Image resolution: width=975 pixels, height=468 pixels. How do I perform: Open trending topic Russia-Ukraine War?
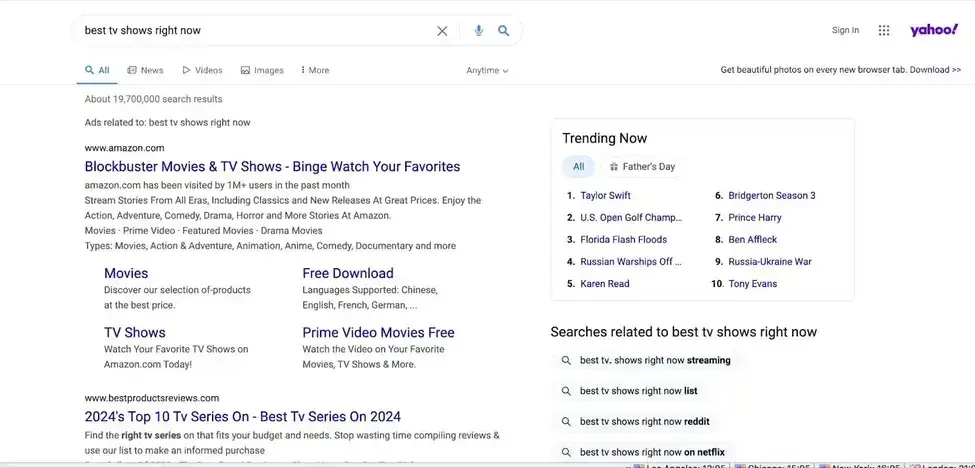coord(770,262)
